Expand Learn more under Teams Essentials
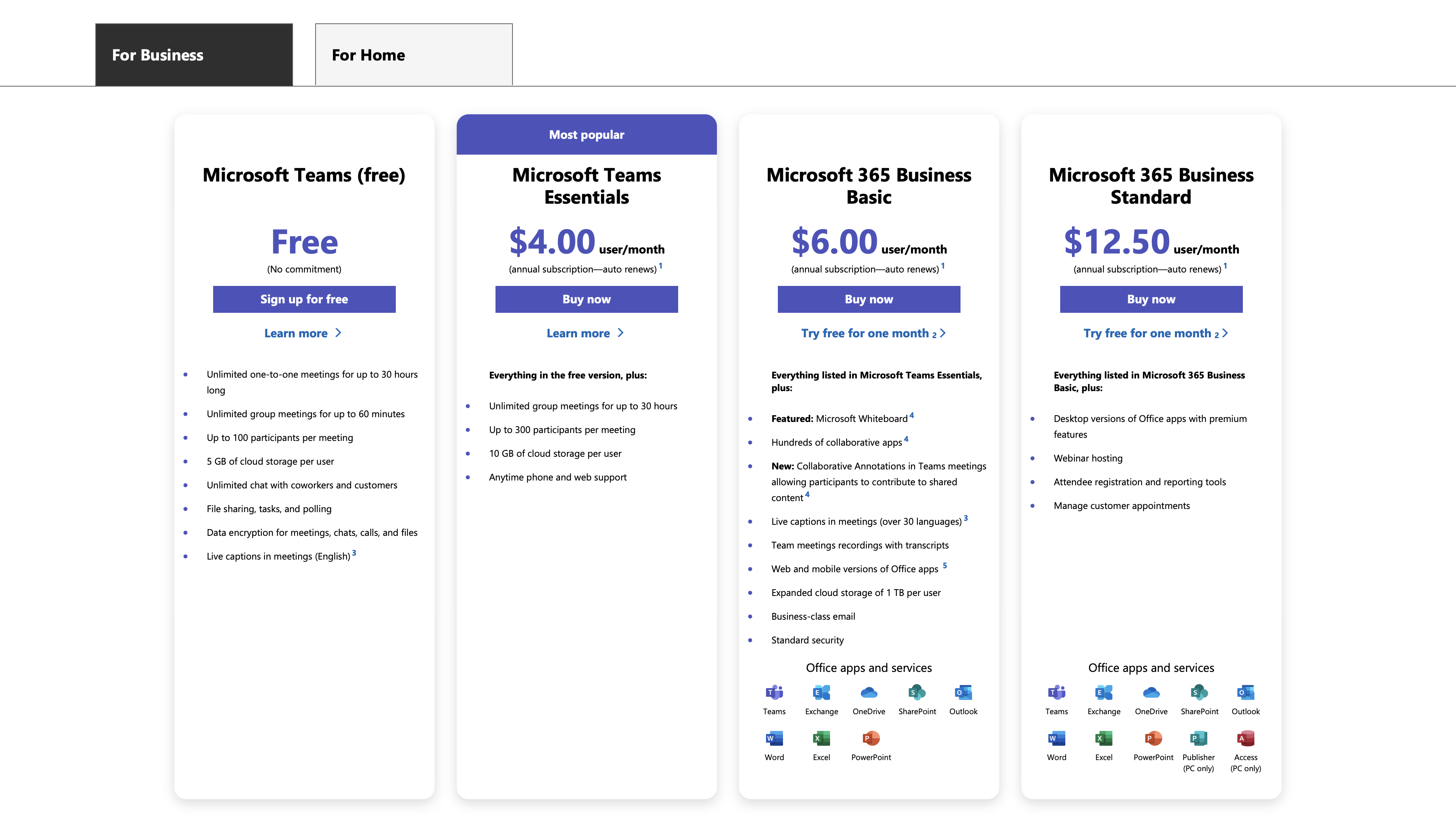 tap(586, 333)
